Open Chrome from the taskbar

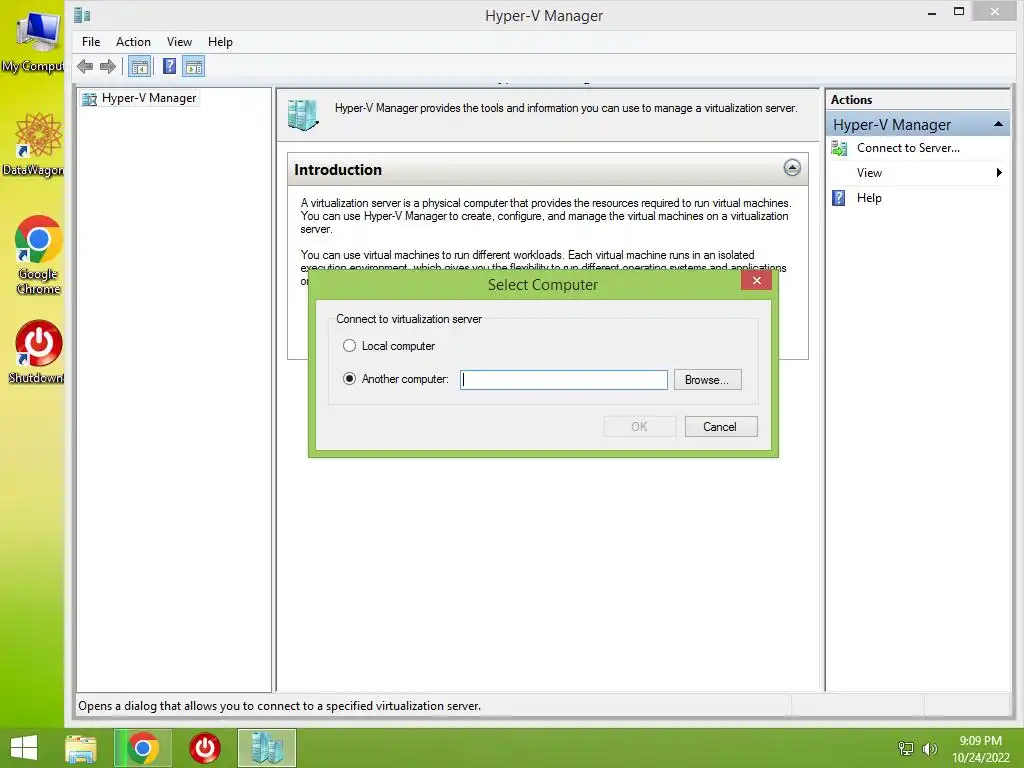click(143, 748)
